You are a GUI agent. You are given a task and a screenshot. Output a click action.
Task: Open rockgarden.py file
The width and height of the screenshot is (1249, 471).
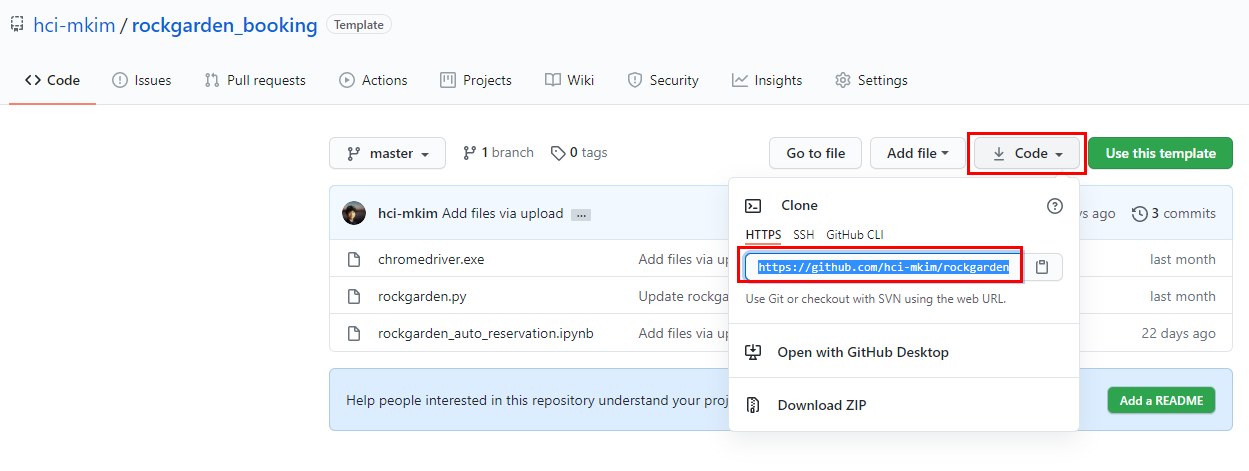(422, 296)
